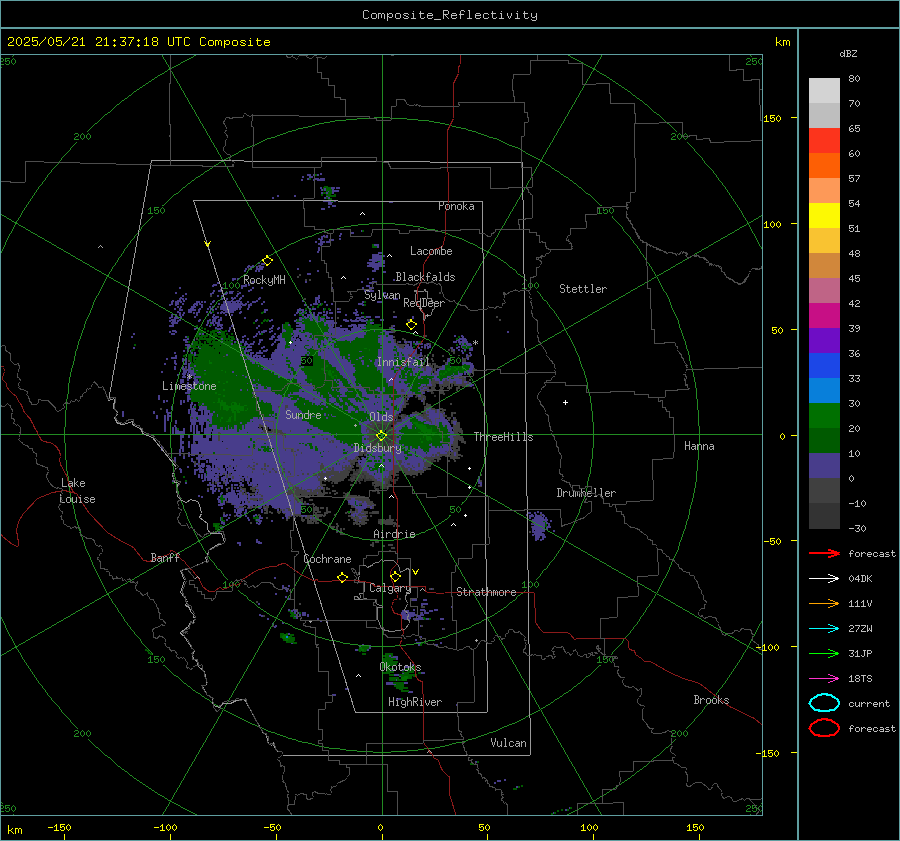The width and height of the screenshot is (900, 841).
Task: Click the Vulcan label
Action: [x=509, y=743]
